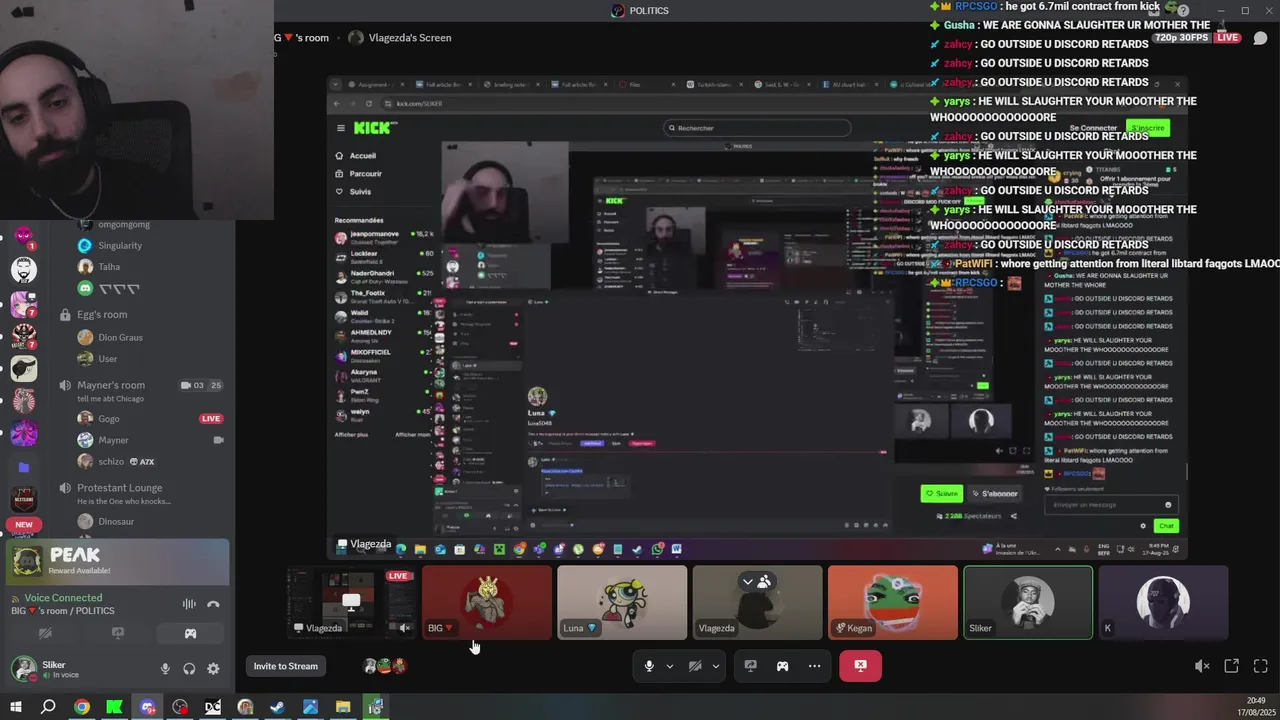The image size is (1280, 720).
Task: Mute microphone beside Sliker's username
Action: 165,669
